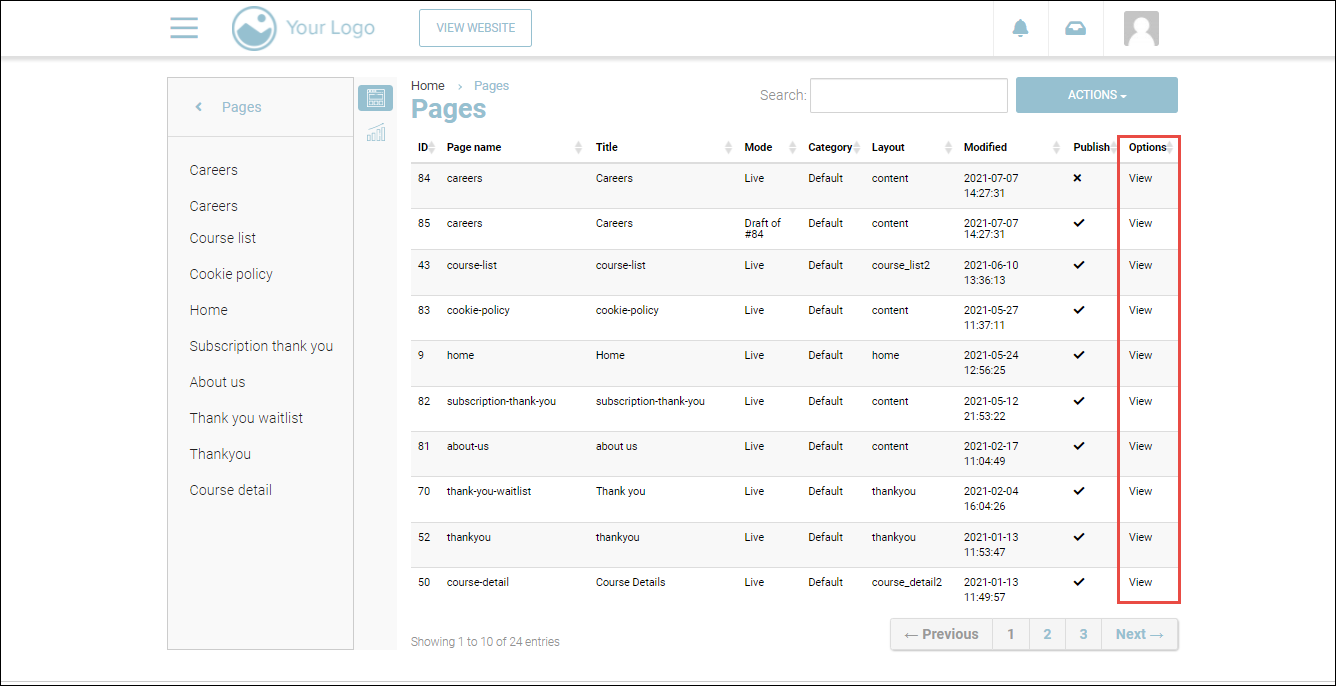Viewport: 1336px width, 686px height.
Task: Click the user avatar icon
Action: pos(1141,29)
